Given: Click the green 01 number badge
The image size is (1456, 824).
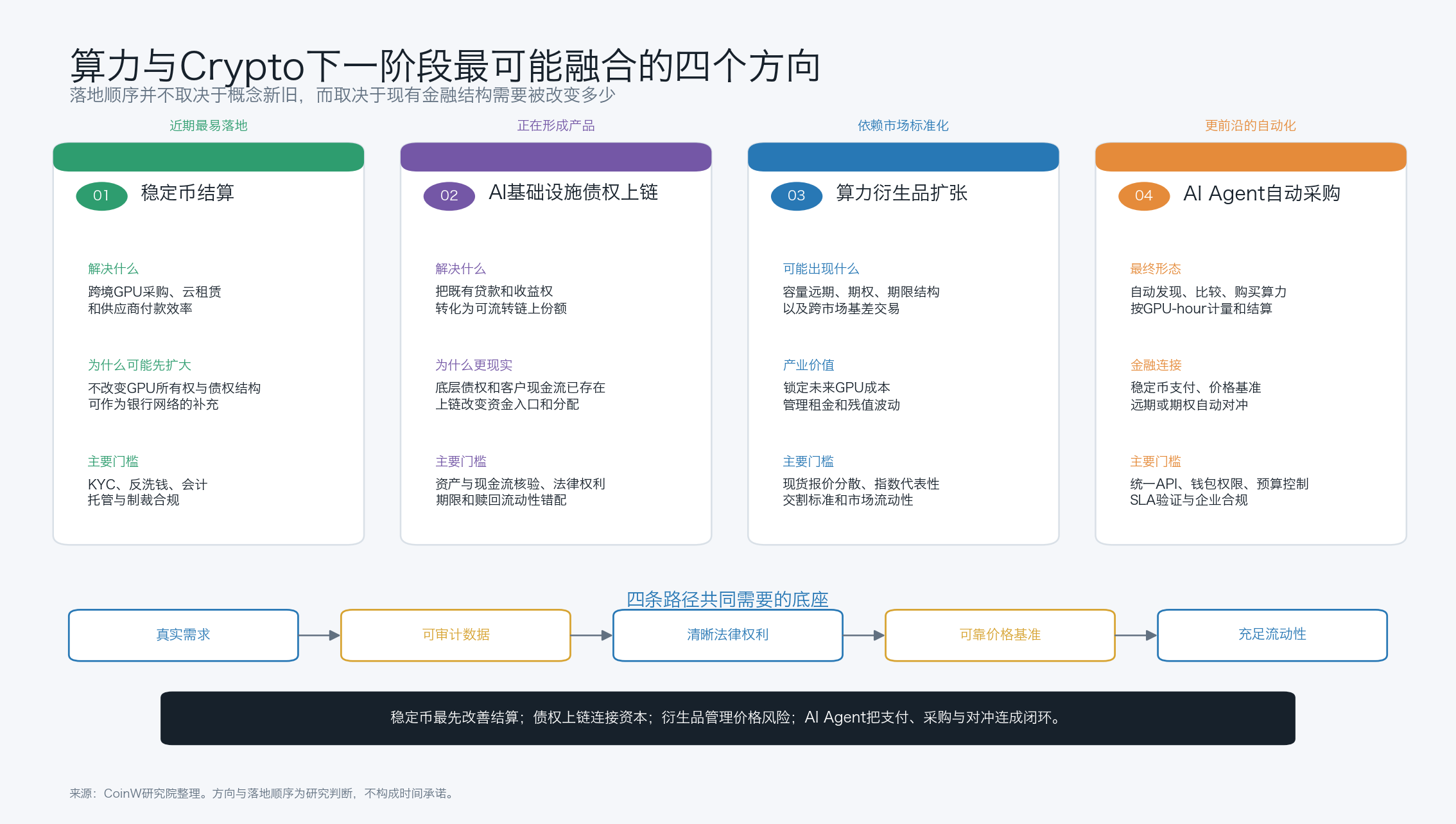Looking at the screenshot, I should click(101, 196).
